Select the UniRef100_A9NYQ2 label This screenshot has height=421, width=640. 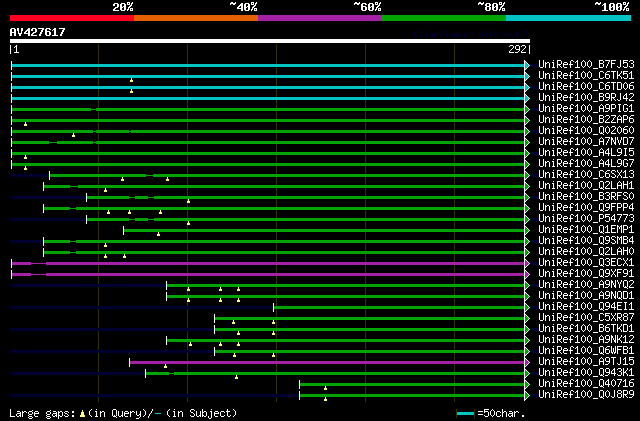pos(586,285)
